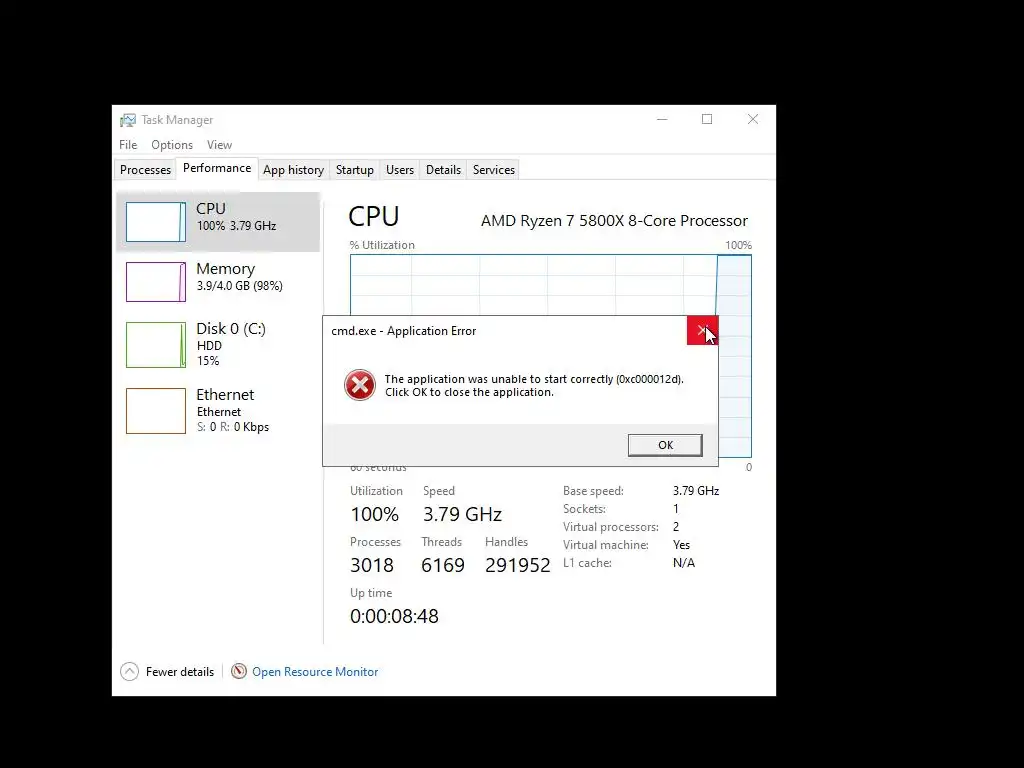1024x768 pixels.
Task: Click the Threads count 6169
Action: pyautogui.click(x=443, y=565)
